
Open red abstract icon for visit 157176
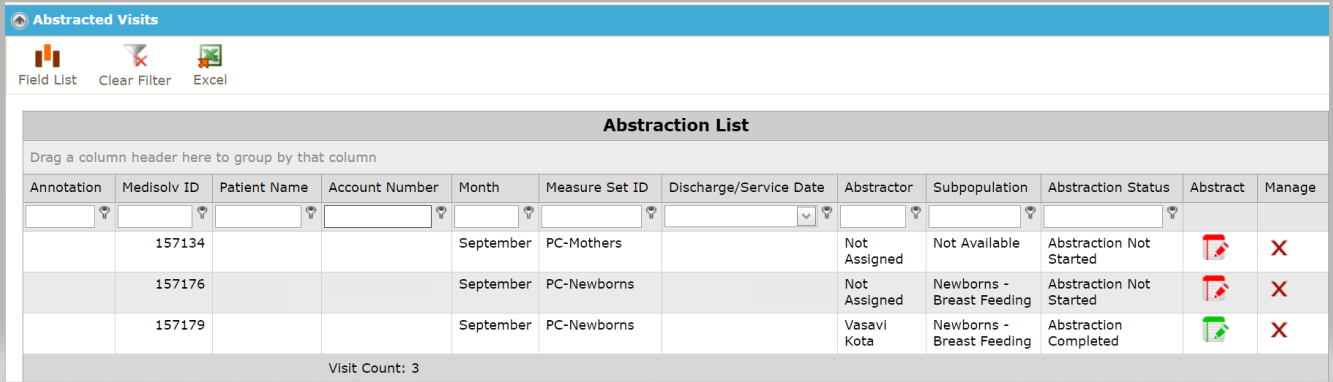(x=1215, y=290)
